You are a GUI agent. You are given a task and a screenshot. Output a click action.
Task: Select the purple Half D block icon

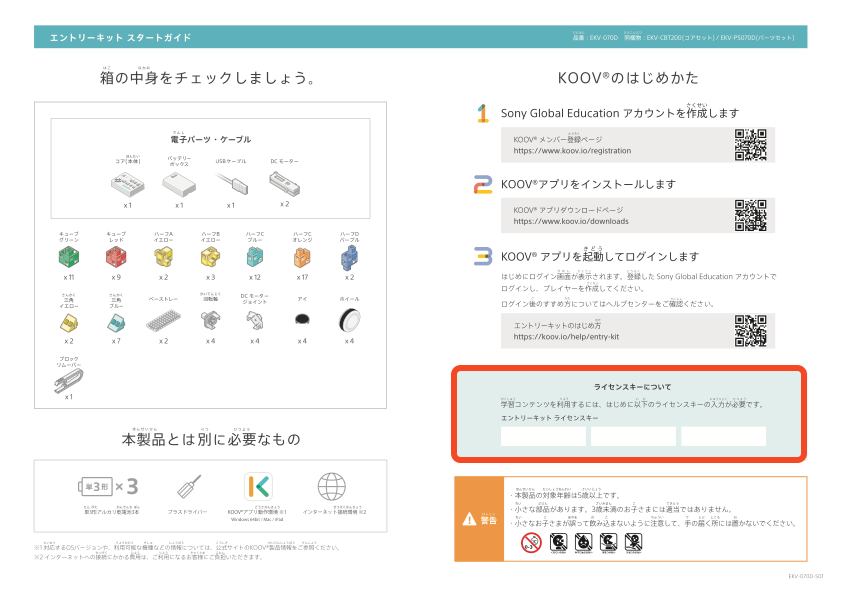coord(349,258)
